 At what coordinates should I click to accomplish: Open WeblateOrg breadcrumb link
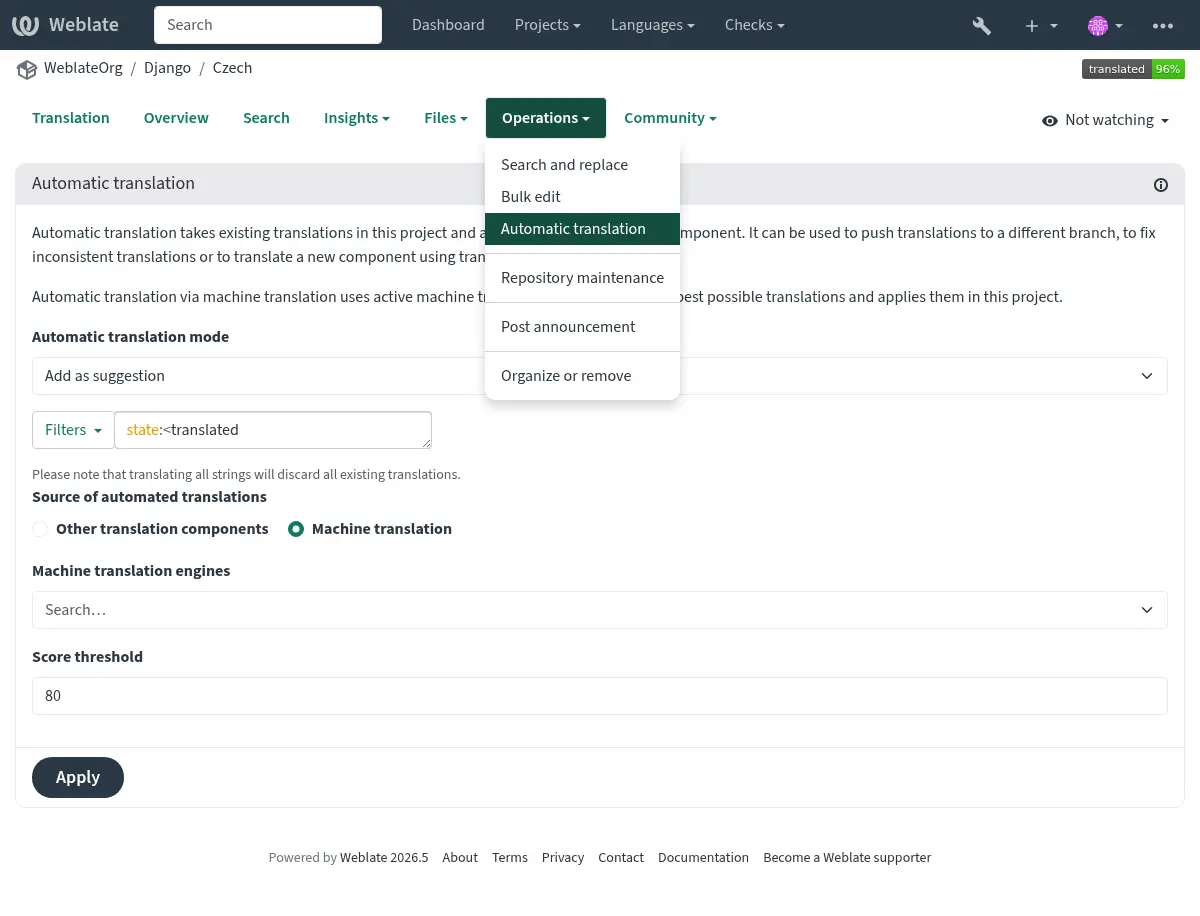click(83, 68)
